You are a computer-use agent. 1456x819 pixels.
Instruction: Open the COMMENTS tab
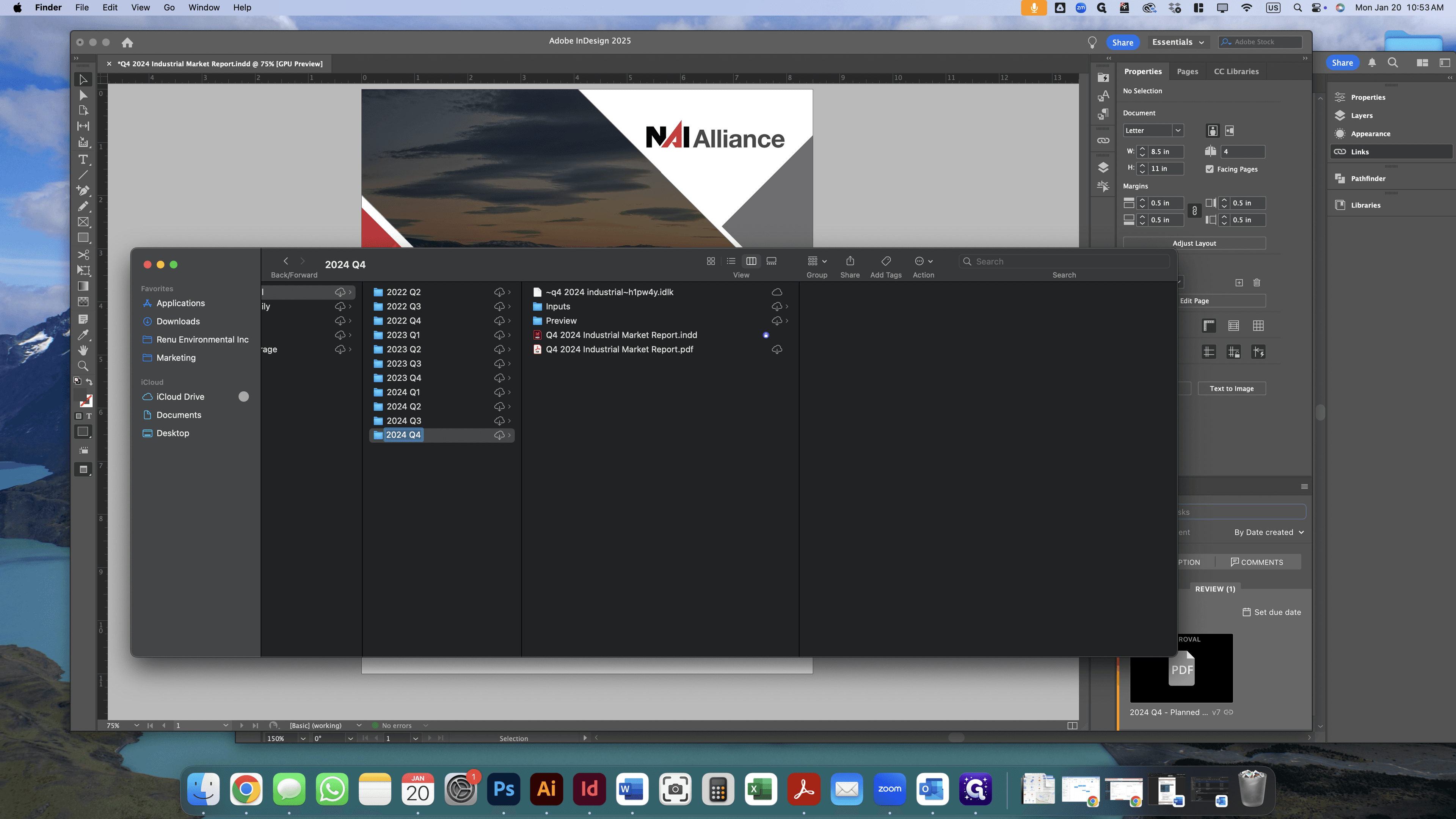(1257, 562)
